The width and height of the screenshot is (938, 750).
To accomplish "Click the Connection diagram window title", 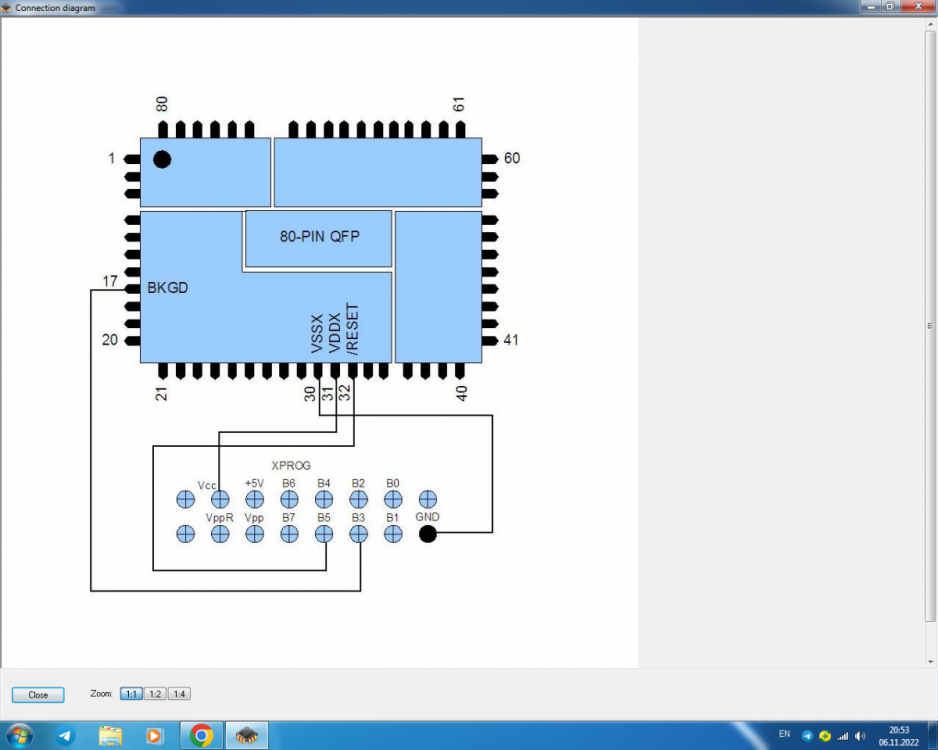I will pyautogui.click(x=55, y=8).
